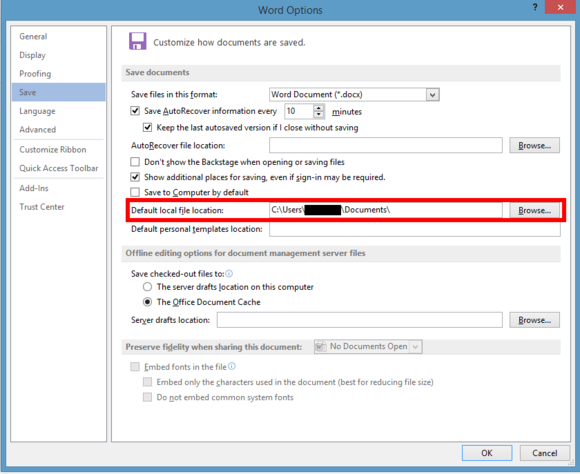580x474 pixels.
Task: Browse for Default local file location
Action: [x=535, y=210]
